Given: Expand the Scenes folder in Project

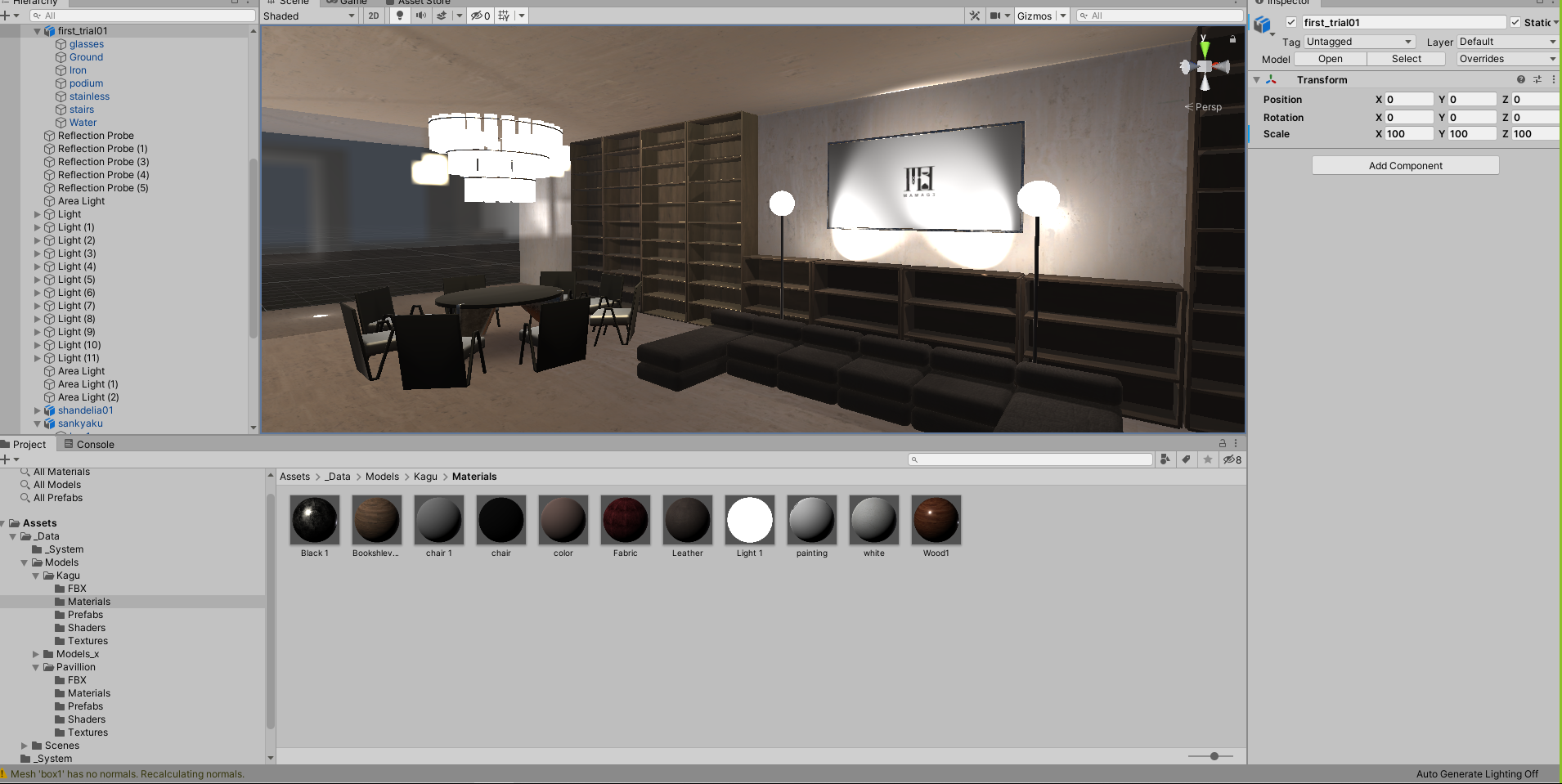Looking at the screenshot, I should point(24,746).
